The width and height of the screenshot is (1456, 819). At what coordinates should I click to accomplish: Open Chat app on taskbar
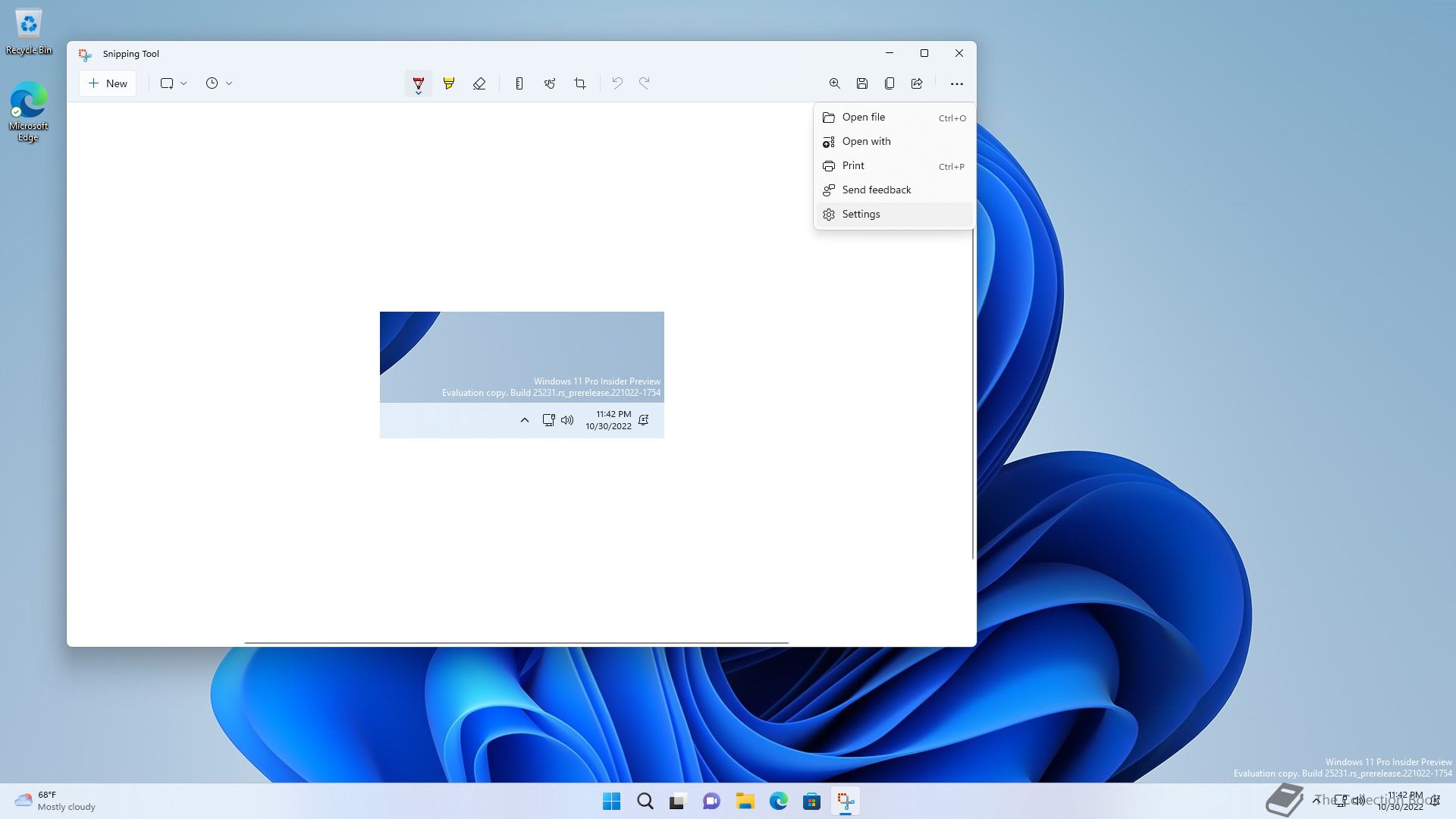[711, 802]
